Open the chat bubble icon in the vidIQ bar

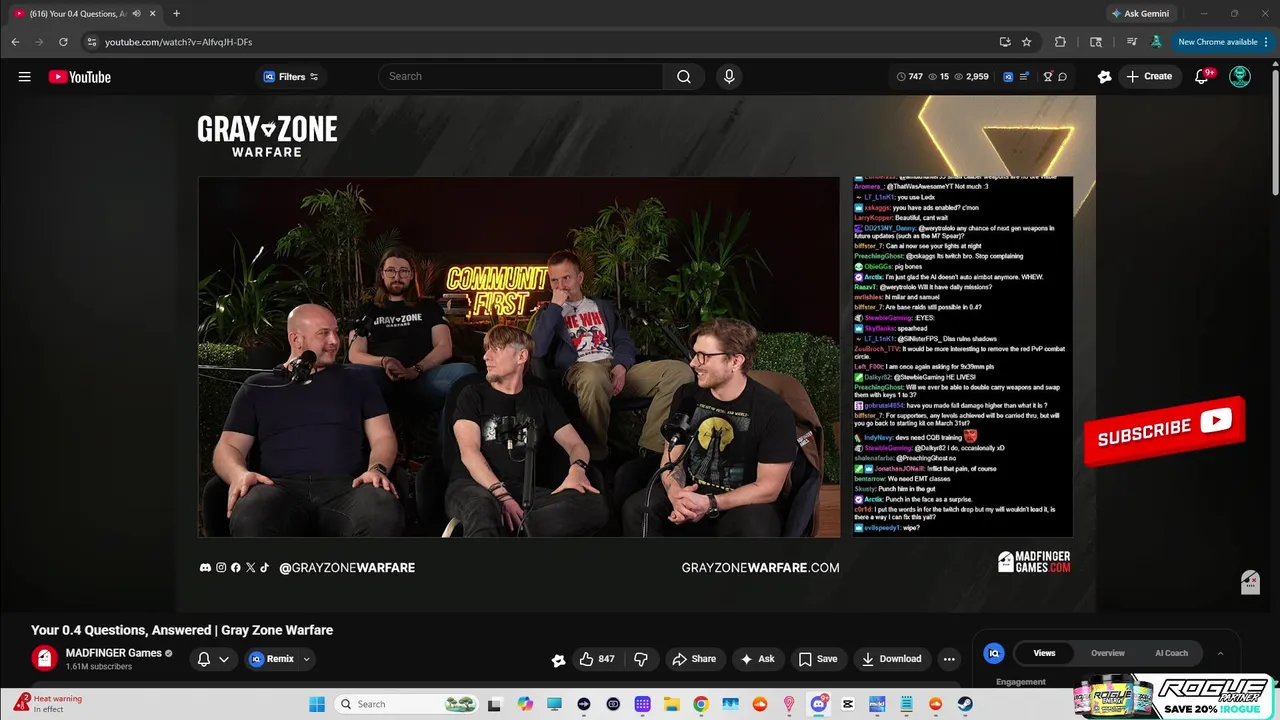click(x=1062, y=77)
